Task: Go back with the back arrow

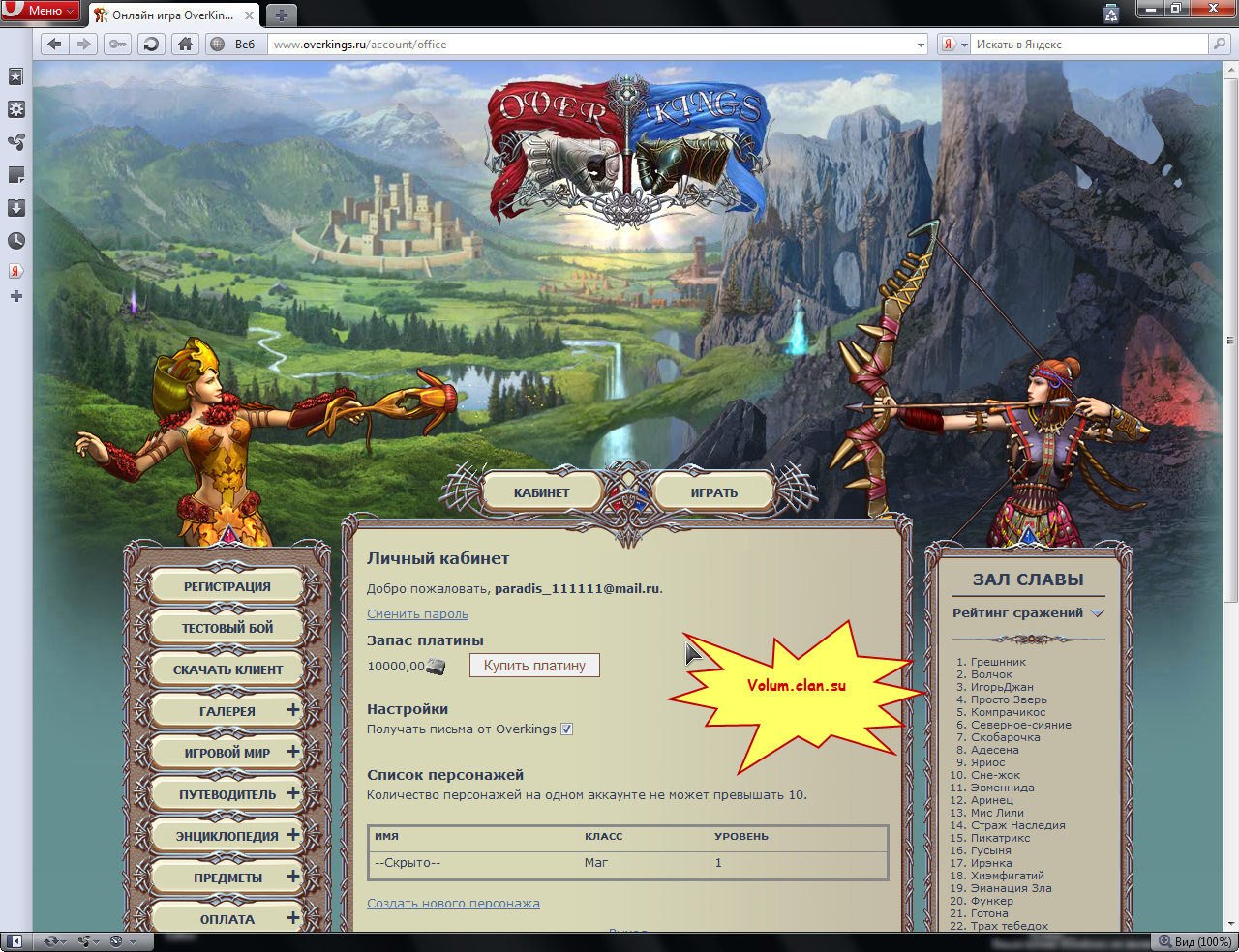Action: click(54, 44)
